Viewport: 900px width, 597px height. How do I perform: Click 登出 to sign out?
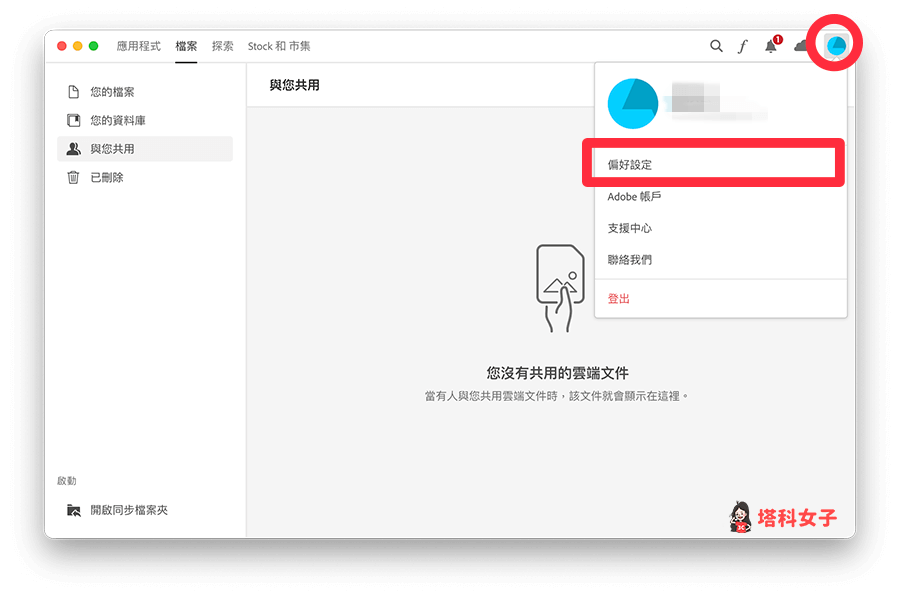720,298
